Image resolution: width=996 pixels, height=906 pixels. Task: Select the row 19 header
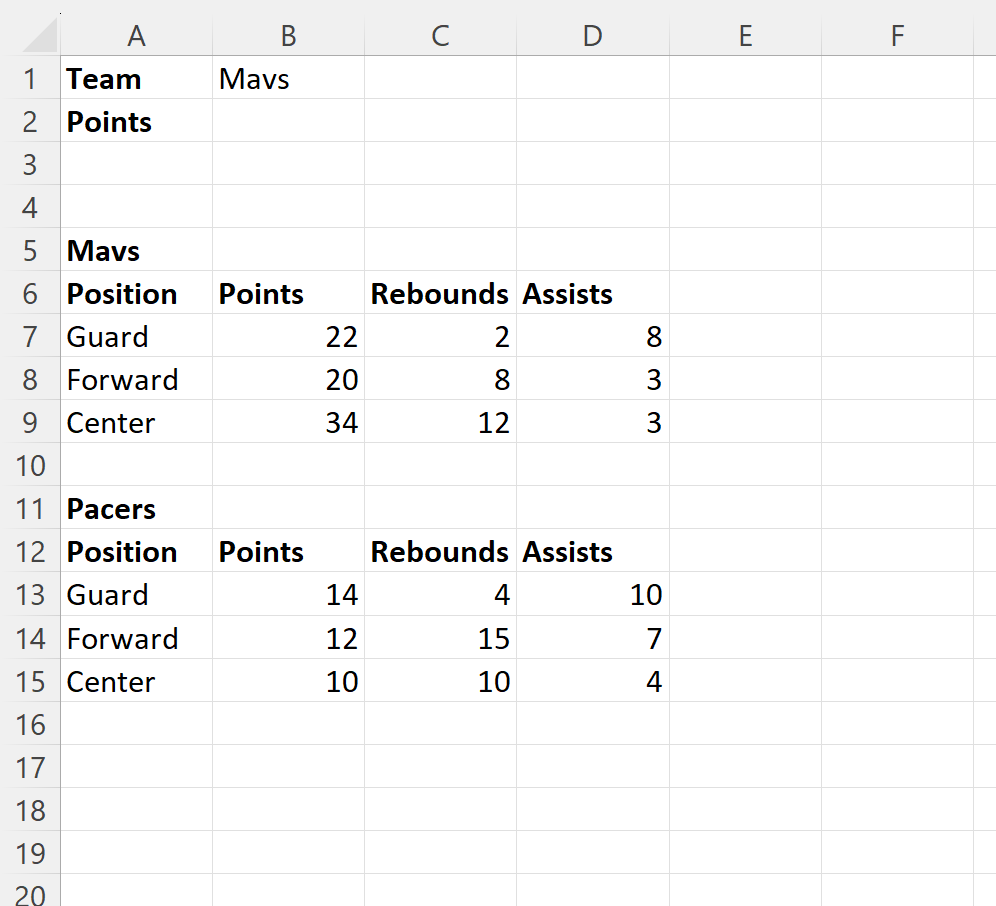point(30,853)
